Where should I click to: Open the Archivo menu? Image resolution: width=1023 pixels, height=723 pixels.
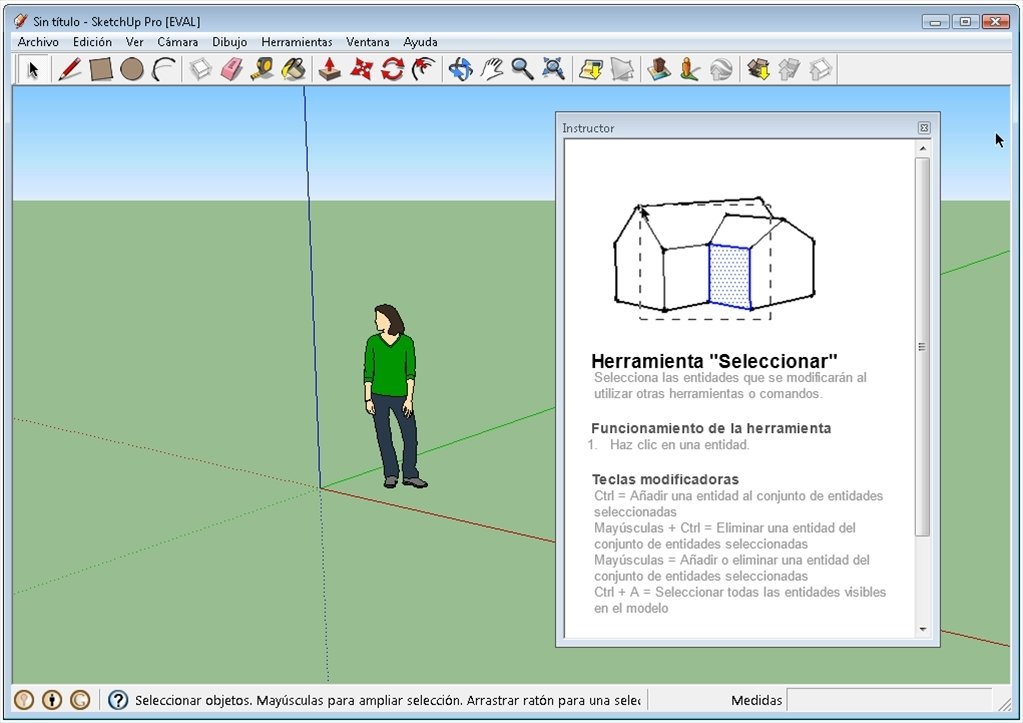(38, 42)
